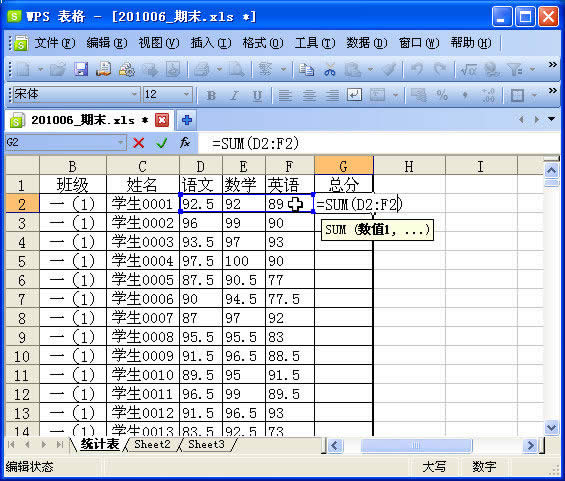Click the Save floppy disk icon
Screen dimensions: 565x481
pyautogui.click(x=81, y=69)
